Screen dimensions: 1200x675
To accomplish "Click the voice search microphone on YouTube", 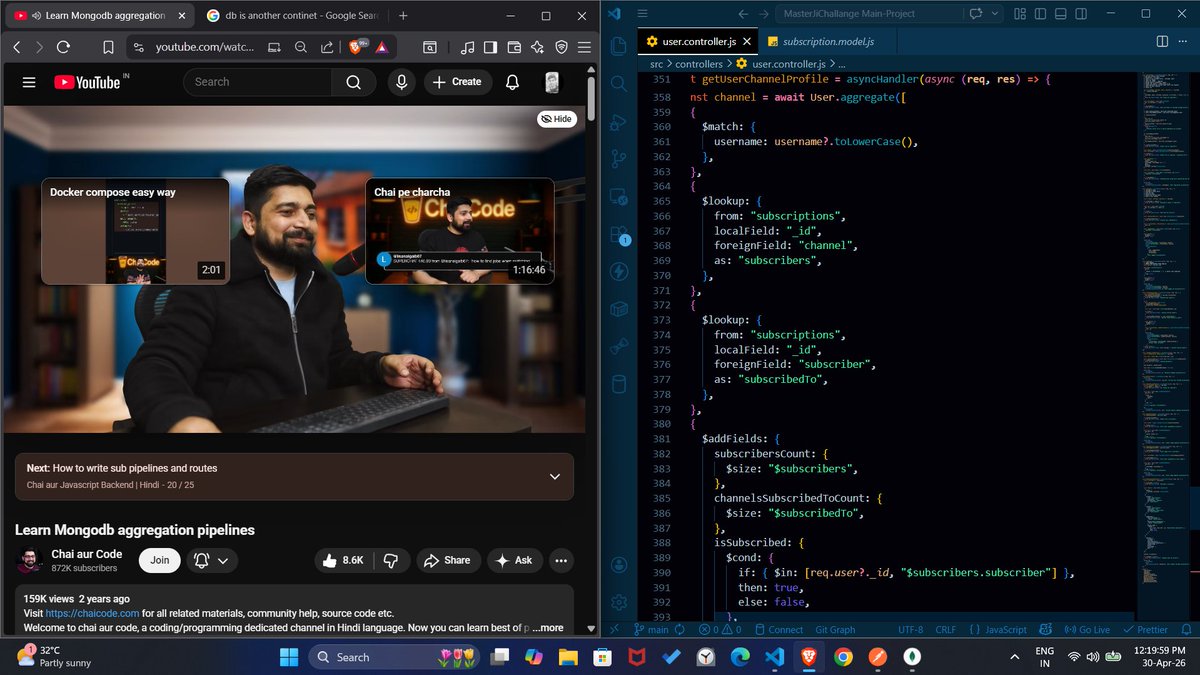I will click(401, 82).
